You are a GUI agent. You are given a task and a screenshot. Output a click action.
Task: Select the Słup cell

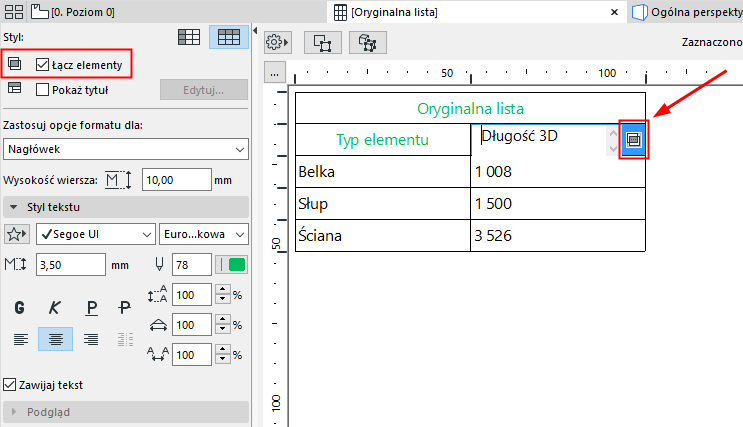(x=382, y=204)
